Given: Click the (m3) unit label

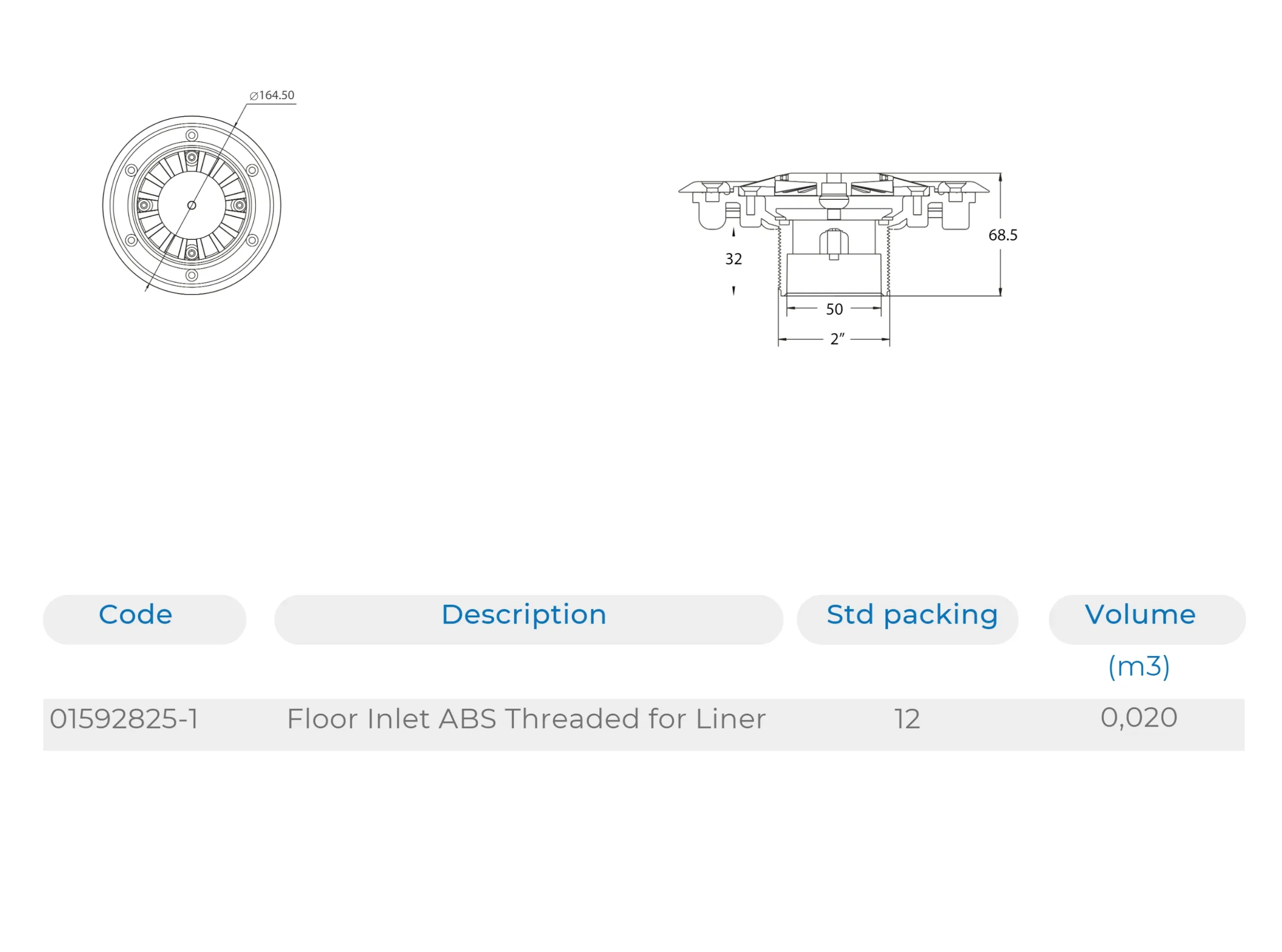Looking at the screenshot, I should click(1139, 667).
